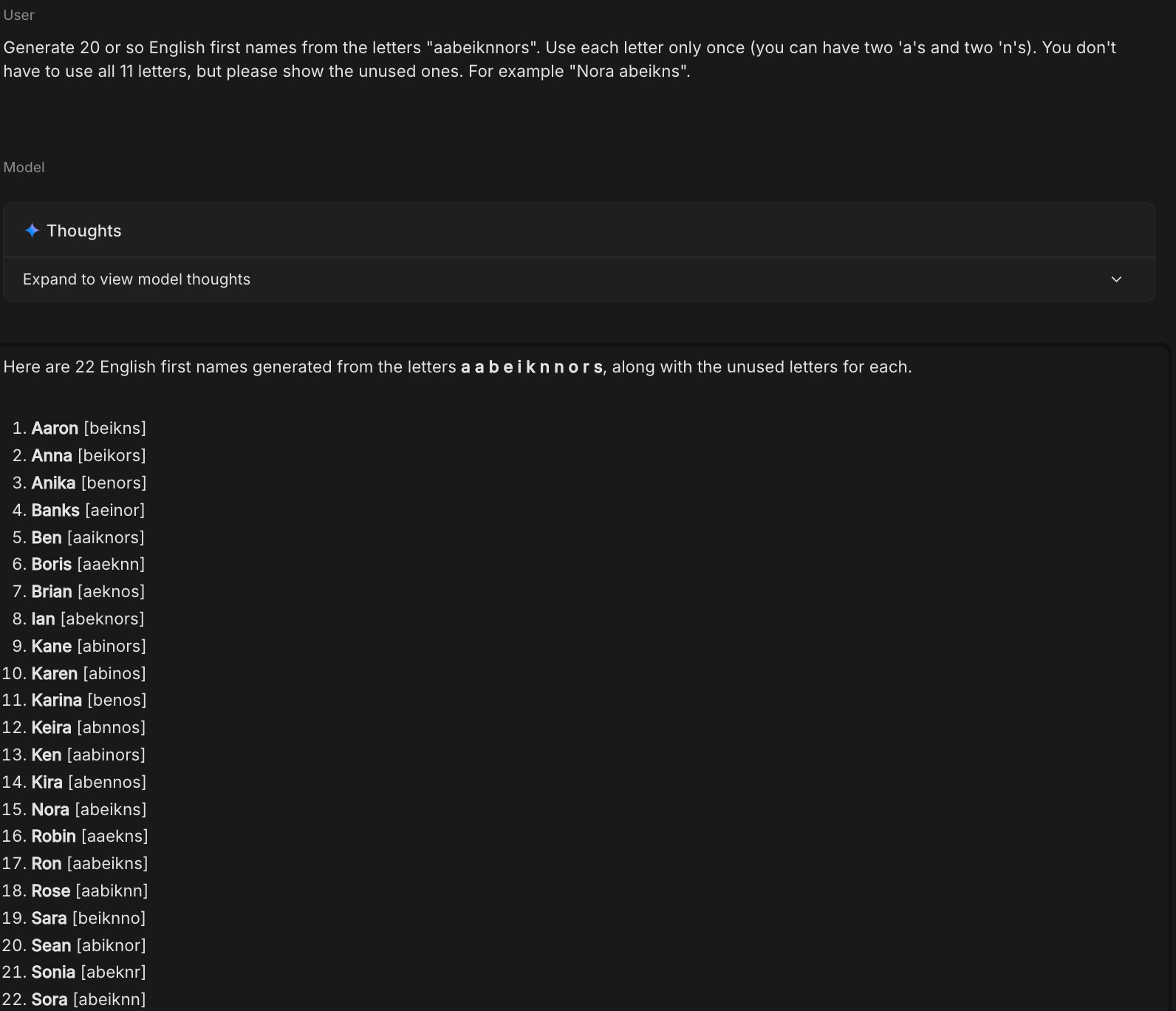Click the name Boris in the list
The image size is (1176, 1011).
pyautogui.click(x=52, y=565)
